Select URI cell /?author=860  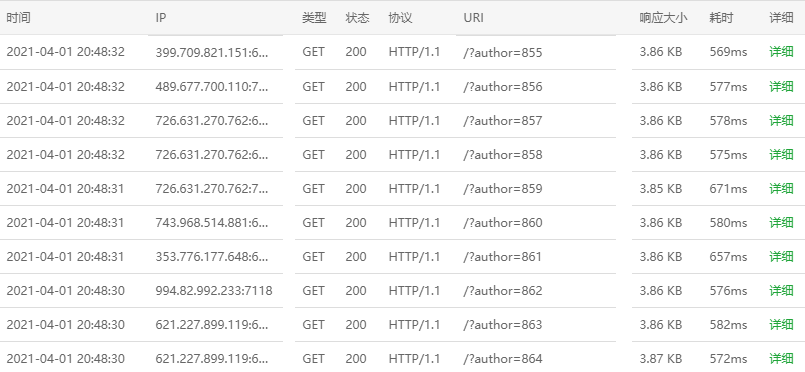503,222
